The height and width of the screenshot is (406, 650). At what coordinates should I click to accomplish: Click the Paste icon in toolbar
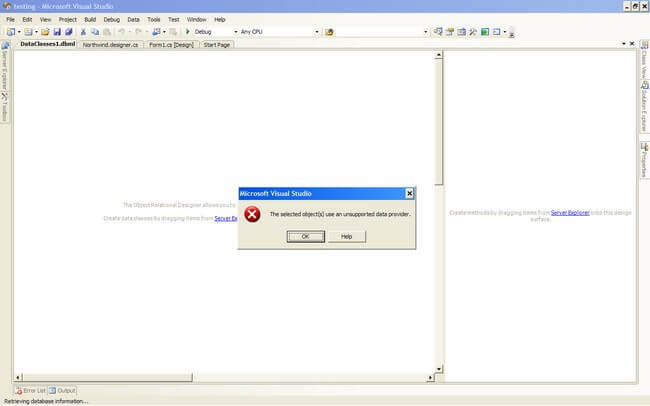point(107,32)
